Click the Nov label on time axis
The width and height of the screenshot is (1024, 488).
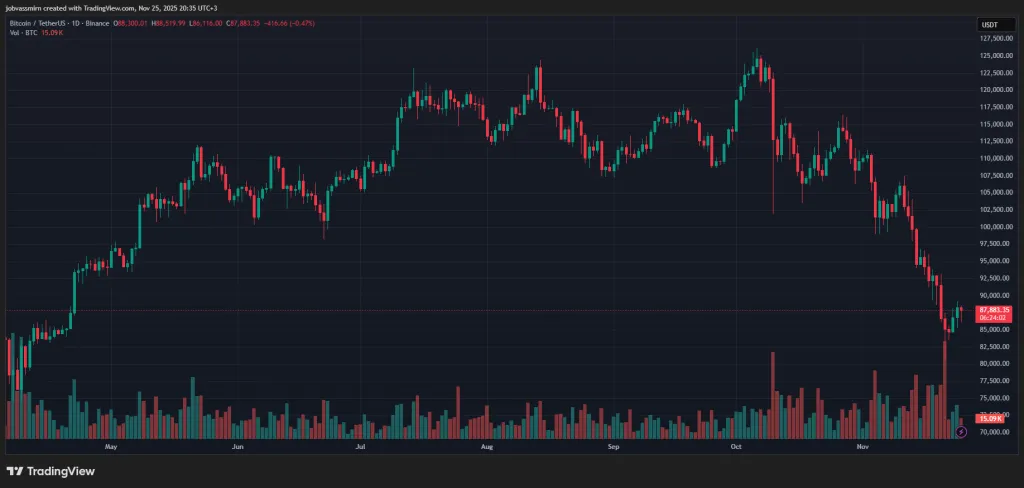point(862,447)
